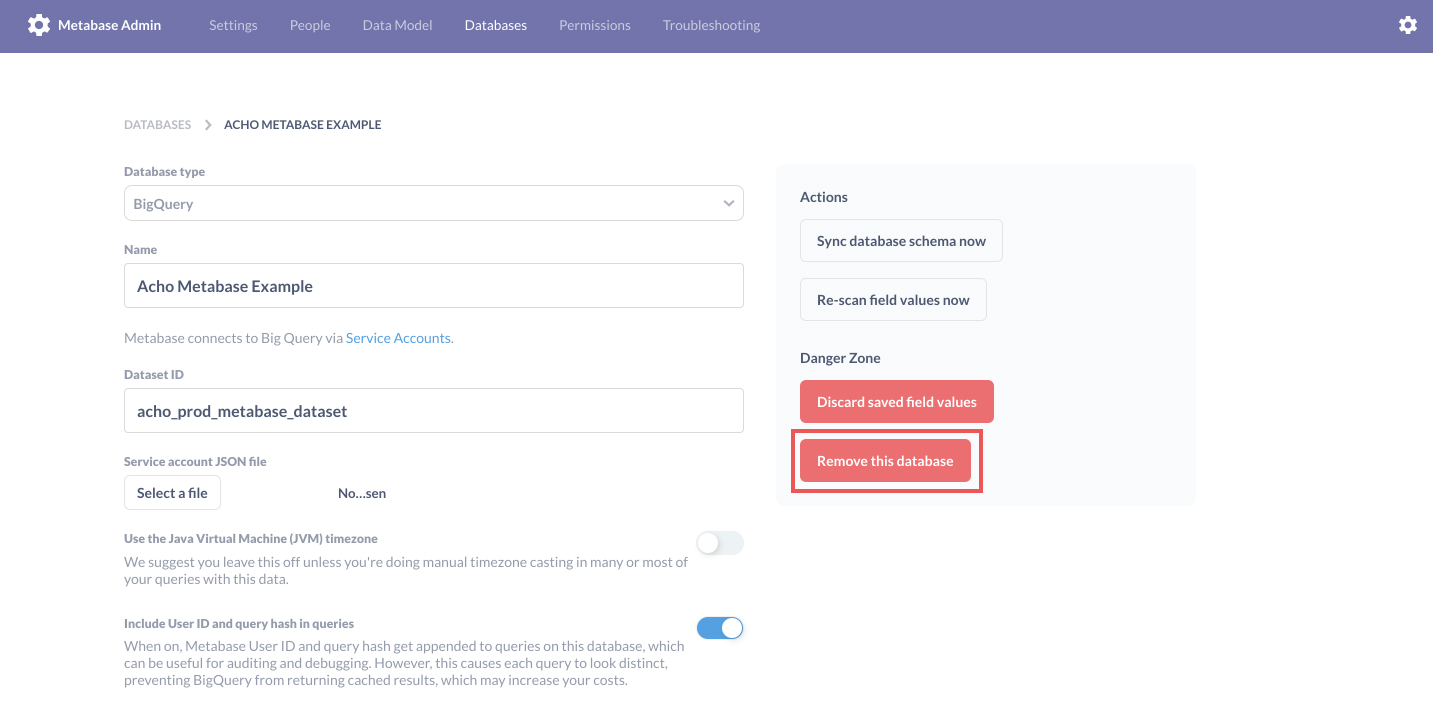The image size is (1435, 713).
Task: Switch to Data Model tab
Action: 398,25
